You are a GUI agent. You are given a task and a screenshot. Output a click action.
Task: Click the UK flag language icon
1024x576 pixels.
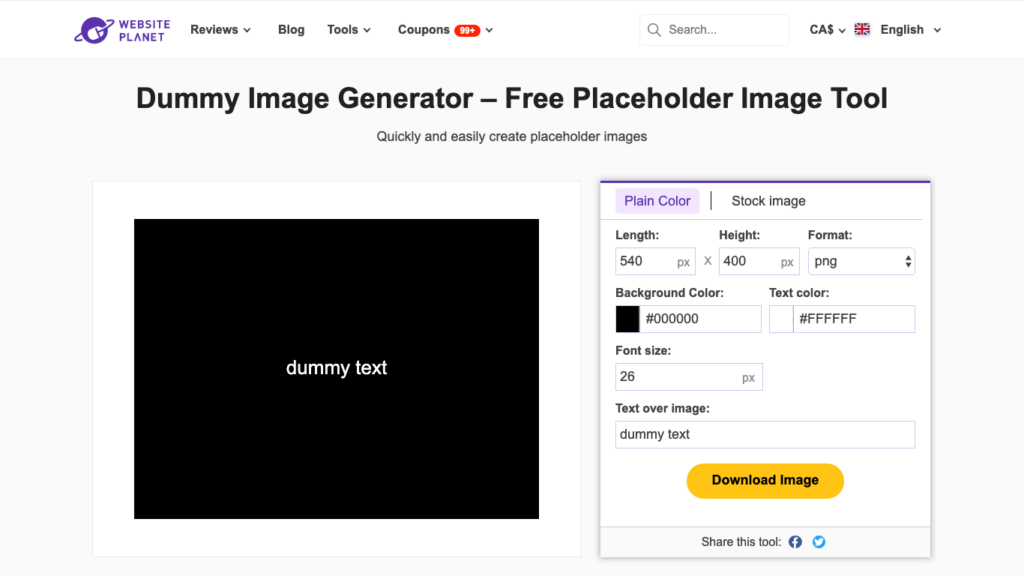(862, 29)
